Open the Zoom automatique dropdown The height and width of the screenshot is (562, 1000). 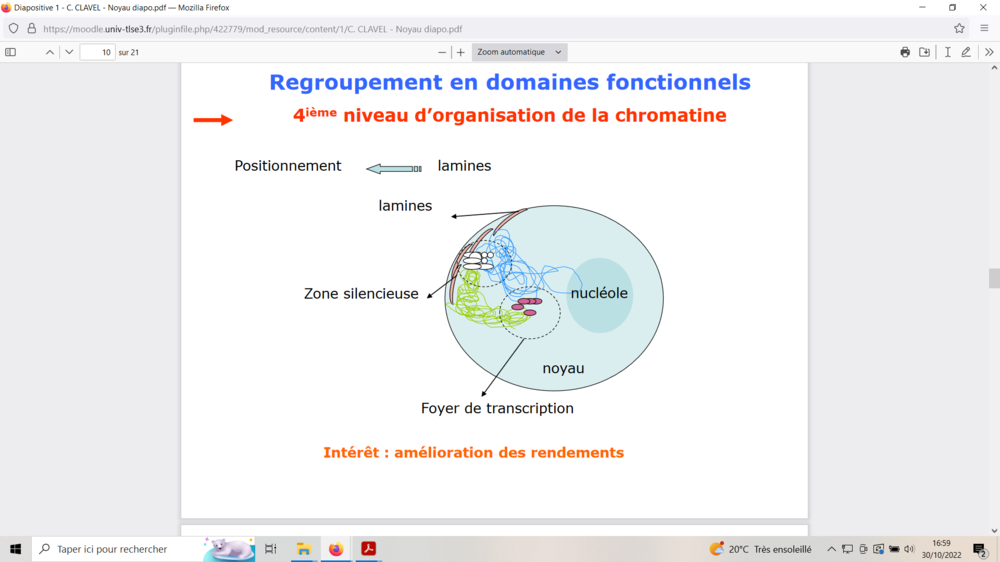pyautogui.click(x=519, y=52)
